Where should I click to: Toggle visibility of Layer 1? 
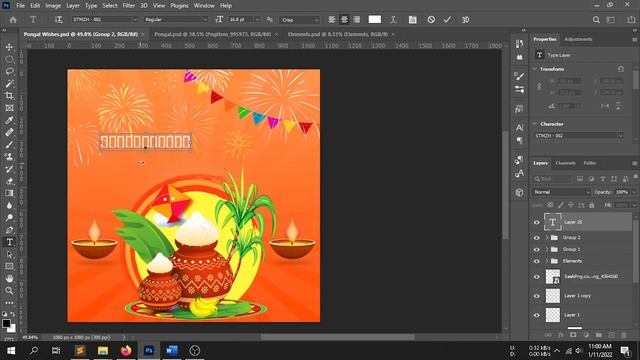[536, 315]
